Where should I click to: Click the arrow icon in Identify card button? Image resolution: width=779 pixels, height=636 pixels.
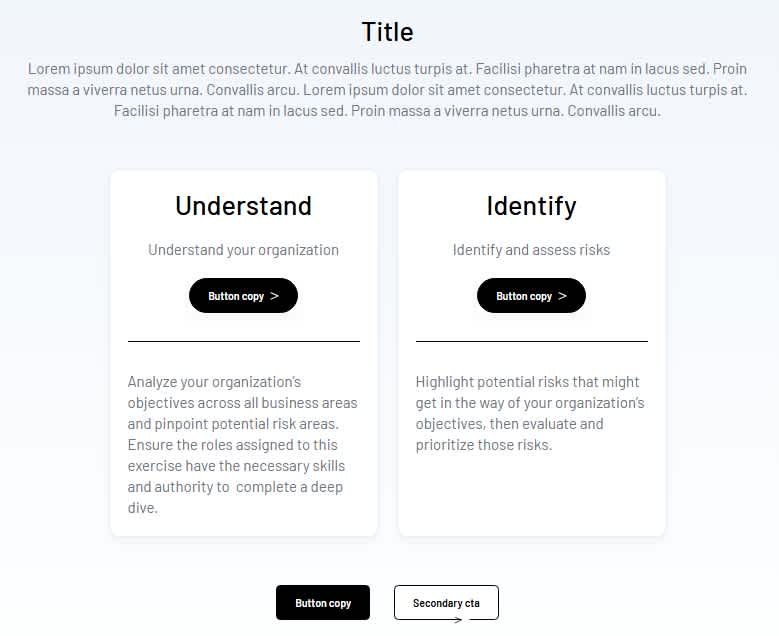pos(562,296)
